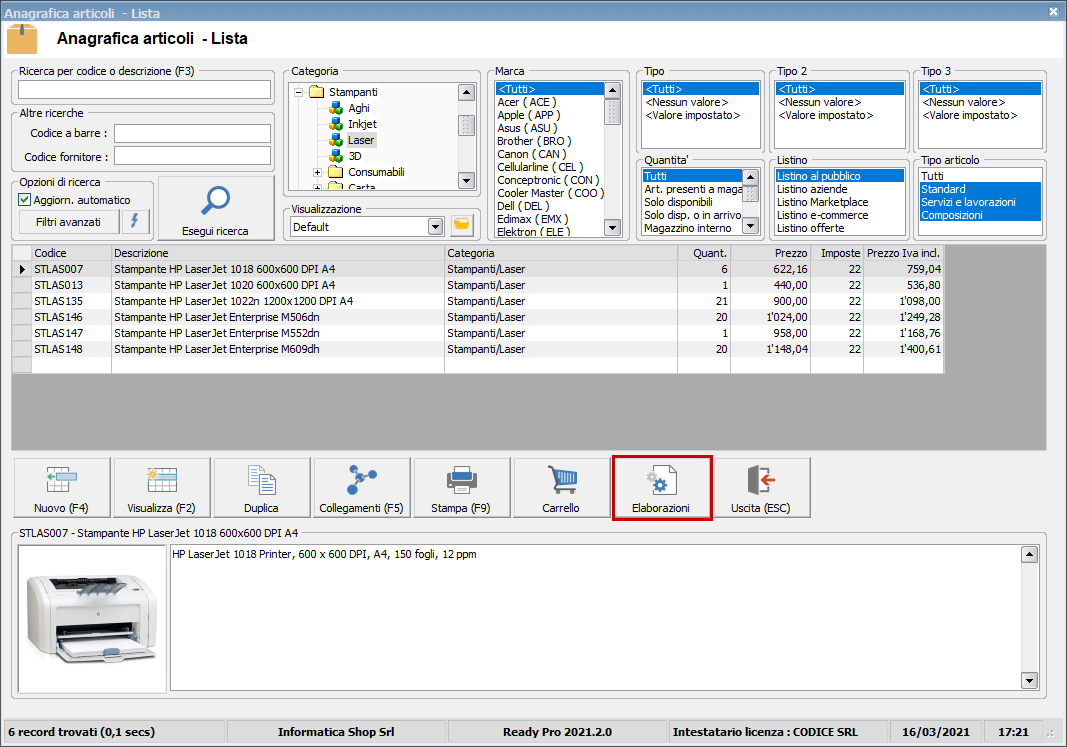
Task: Select row STLAS147 Enterprise M552dn
Action: coord(478,333)
